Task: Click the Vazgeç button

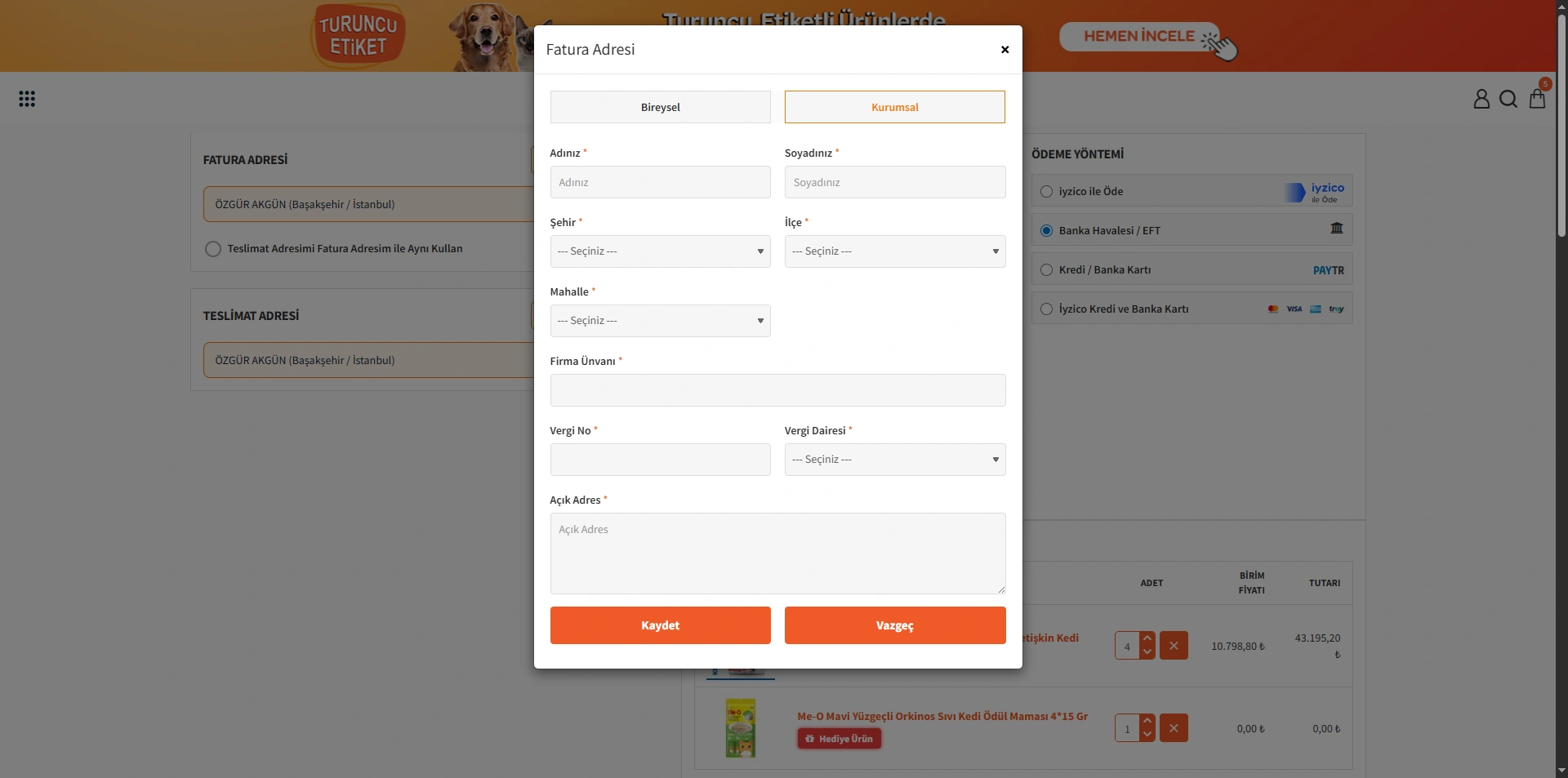Action: tap(894, 625)
